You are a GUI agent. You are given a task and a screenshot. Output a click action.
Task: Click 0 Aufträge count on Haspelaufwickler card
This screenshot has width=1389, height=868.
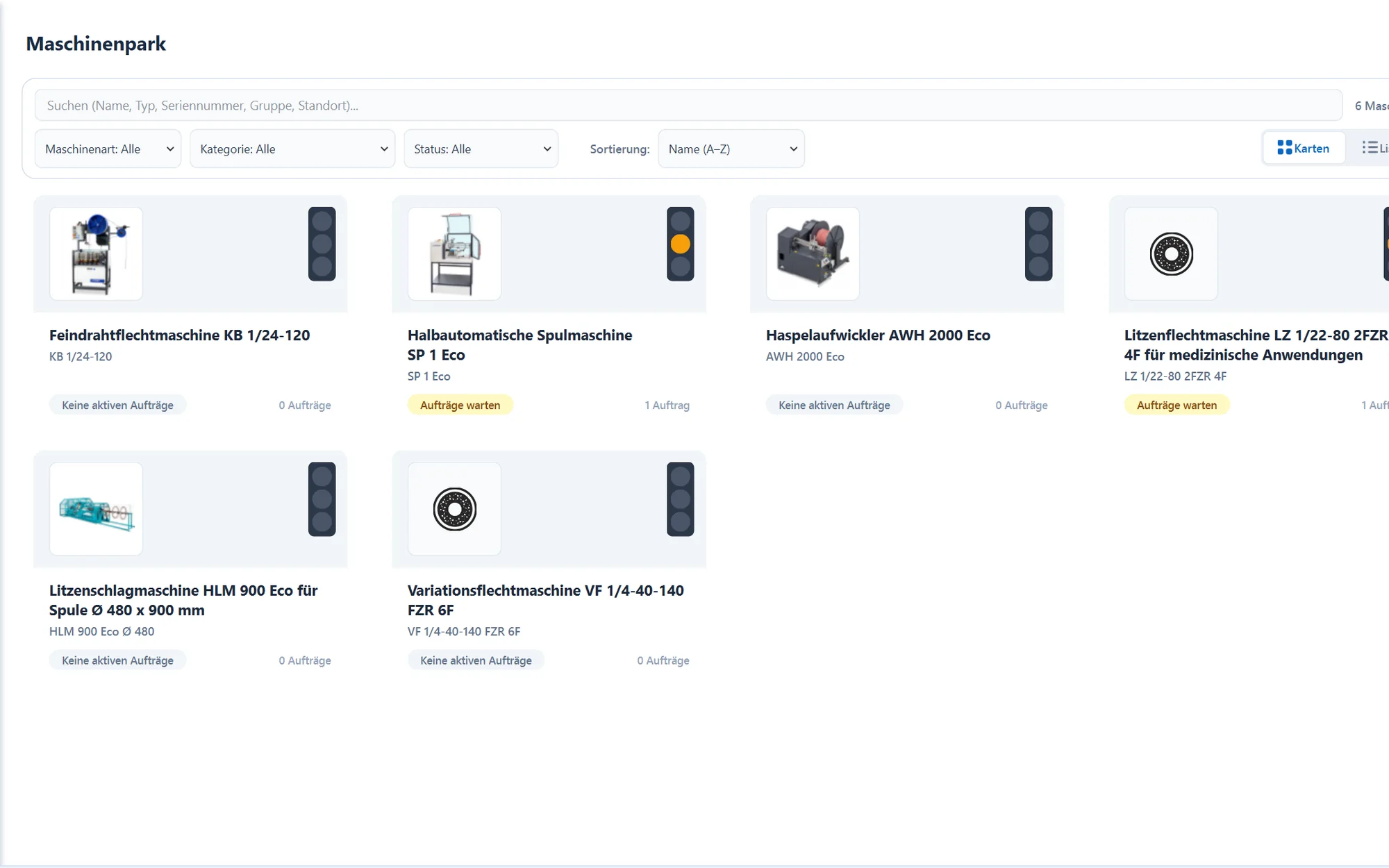click(x=1022, y=405)
